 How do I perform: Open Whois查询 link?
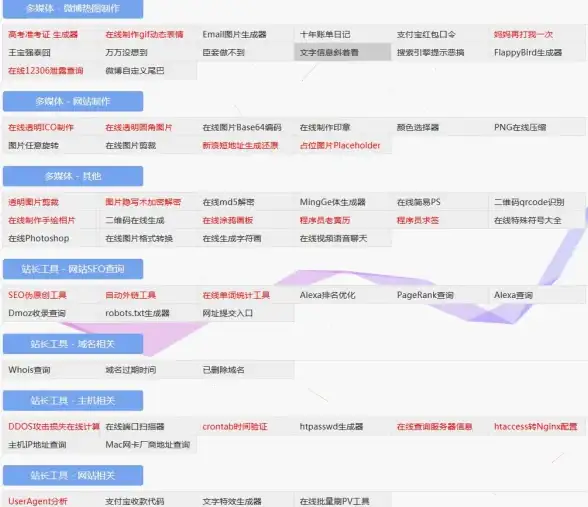(29, 370)
